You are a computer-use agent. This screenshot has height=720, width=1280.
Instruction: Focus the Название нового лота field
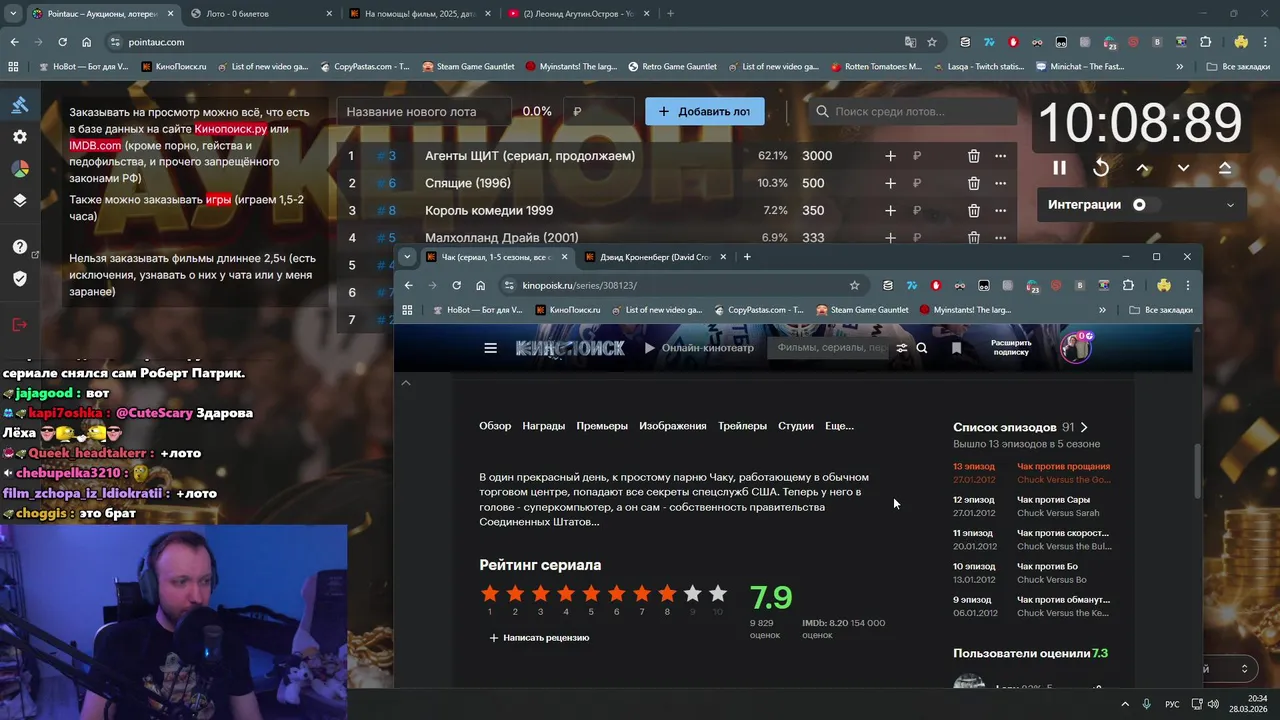424,111
